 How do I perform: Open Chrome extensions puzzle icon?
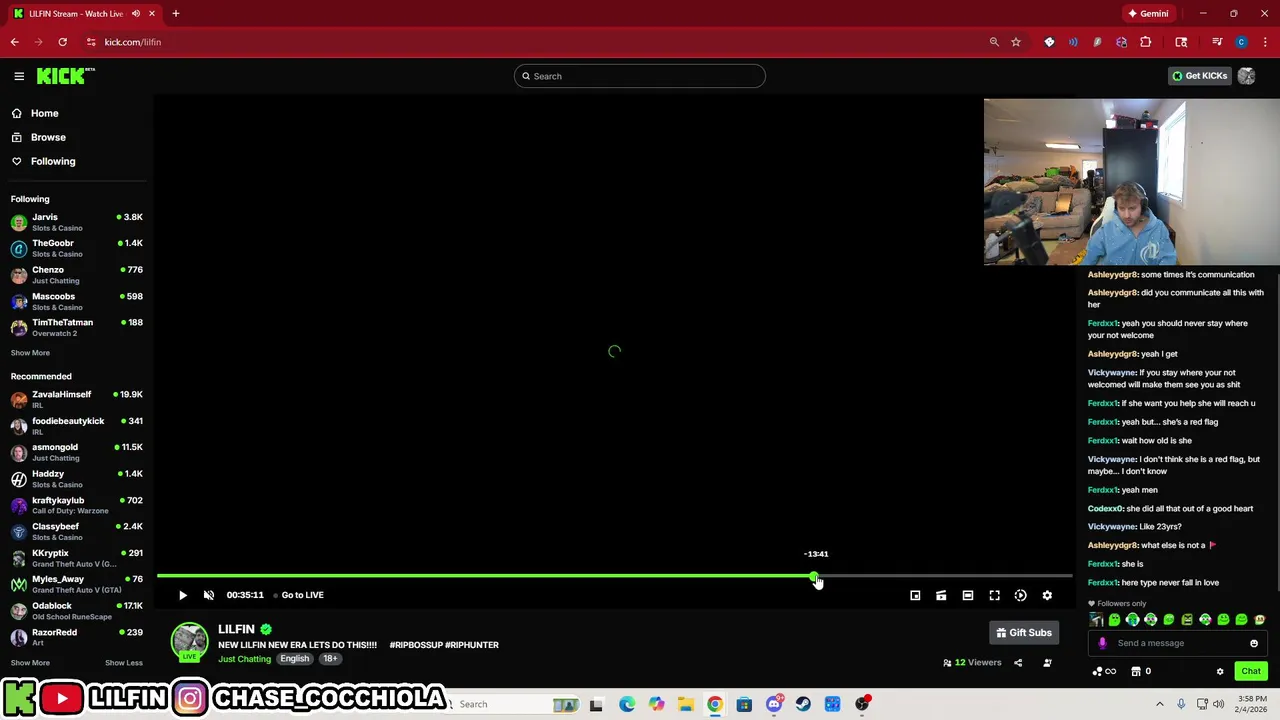coord(1145,42)
